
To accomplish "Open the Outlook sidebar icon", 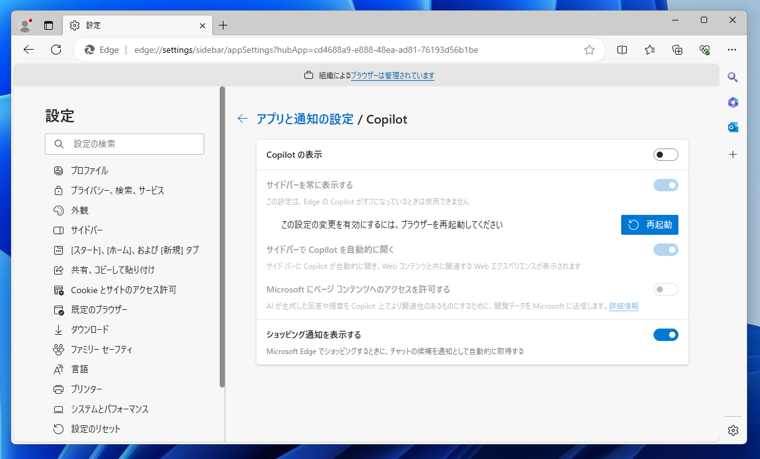I will coord(733,127).
